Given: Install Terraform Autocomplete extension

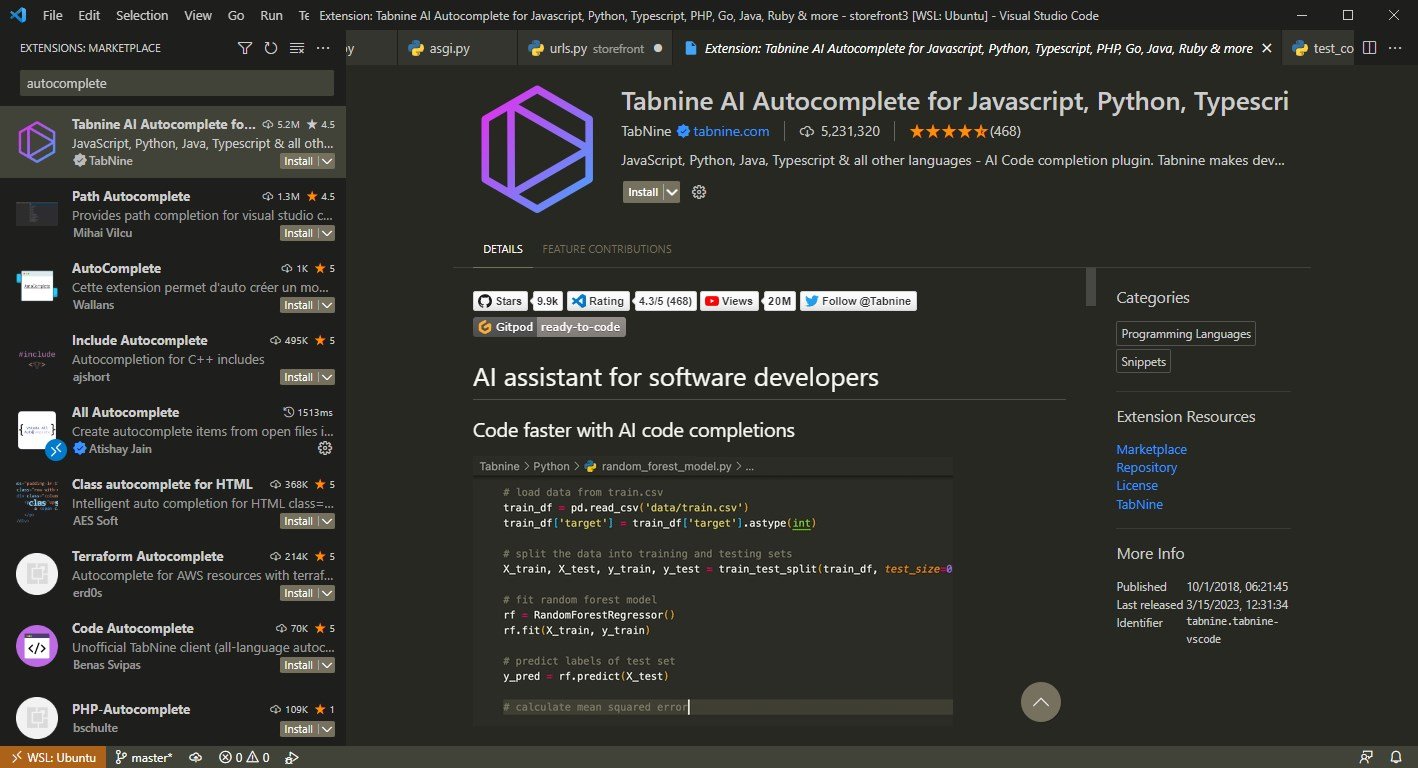Looking at the screenshot, I should point(298,593).
